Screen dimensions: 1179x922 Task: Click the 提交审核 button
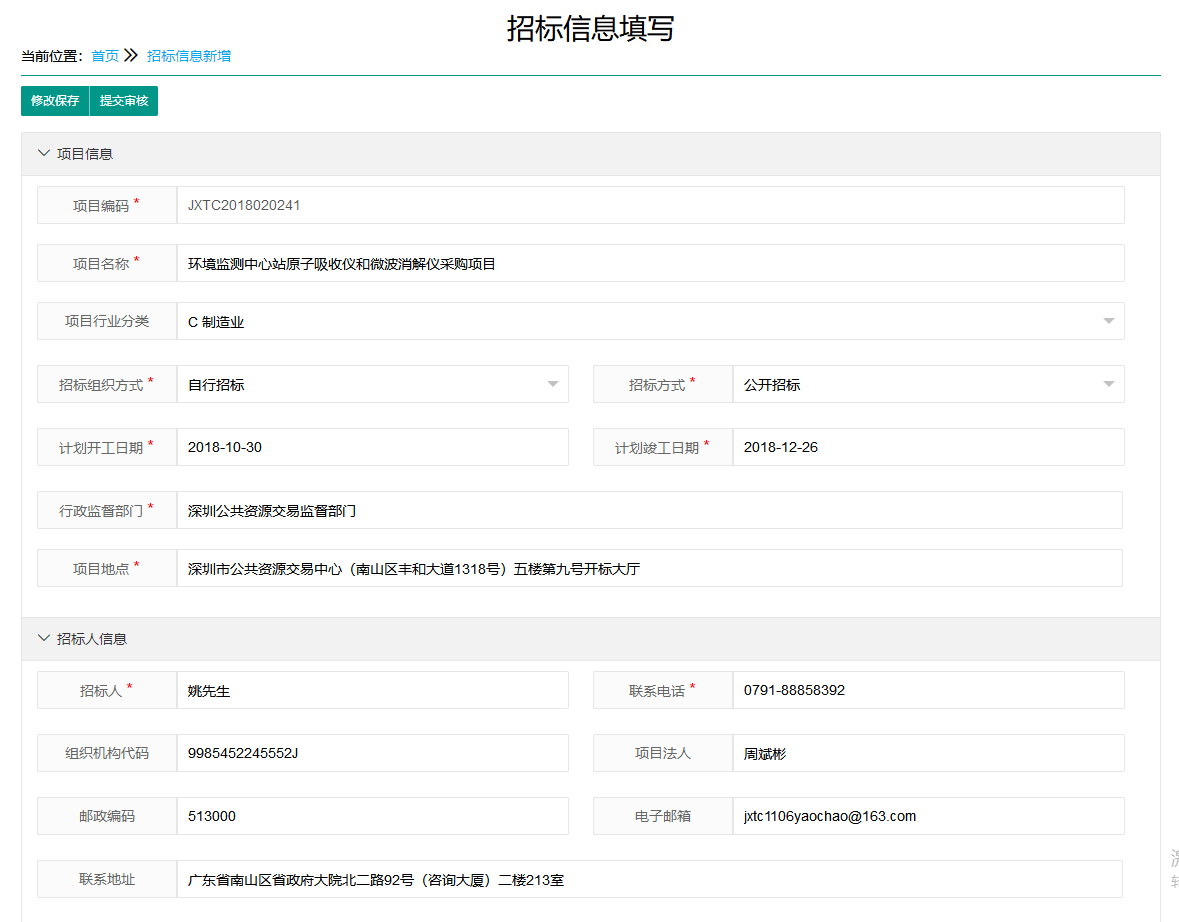coord(124,101)
